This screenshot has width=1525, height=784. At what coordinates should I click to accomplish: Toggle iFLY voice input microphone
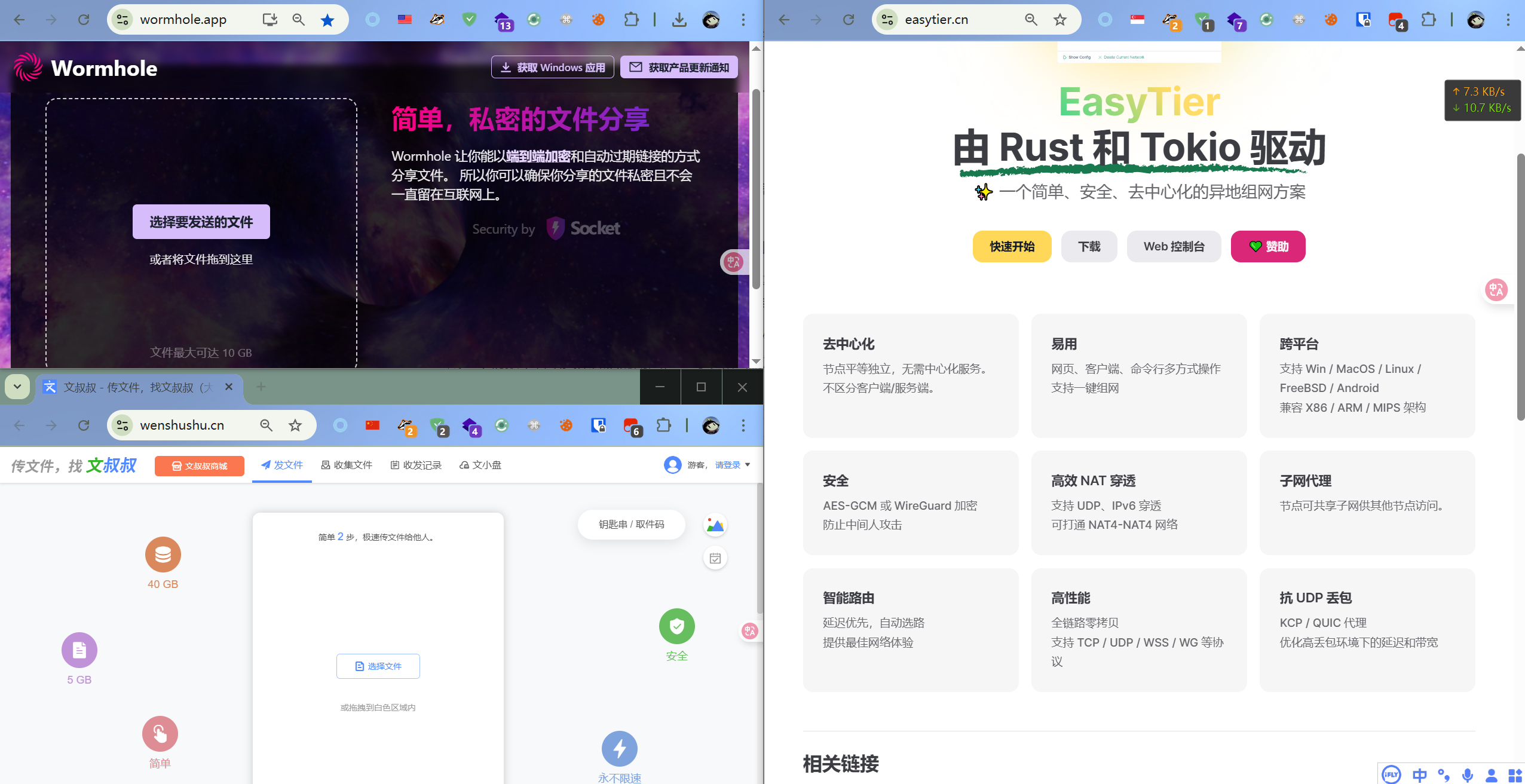pyautogui.click(x=1468, y=775)
